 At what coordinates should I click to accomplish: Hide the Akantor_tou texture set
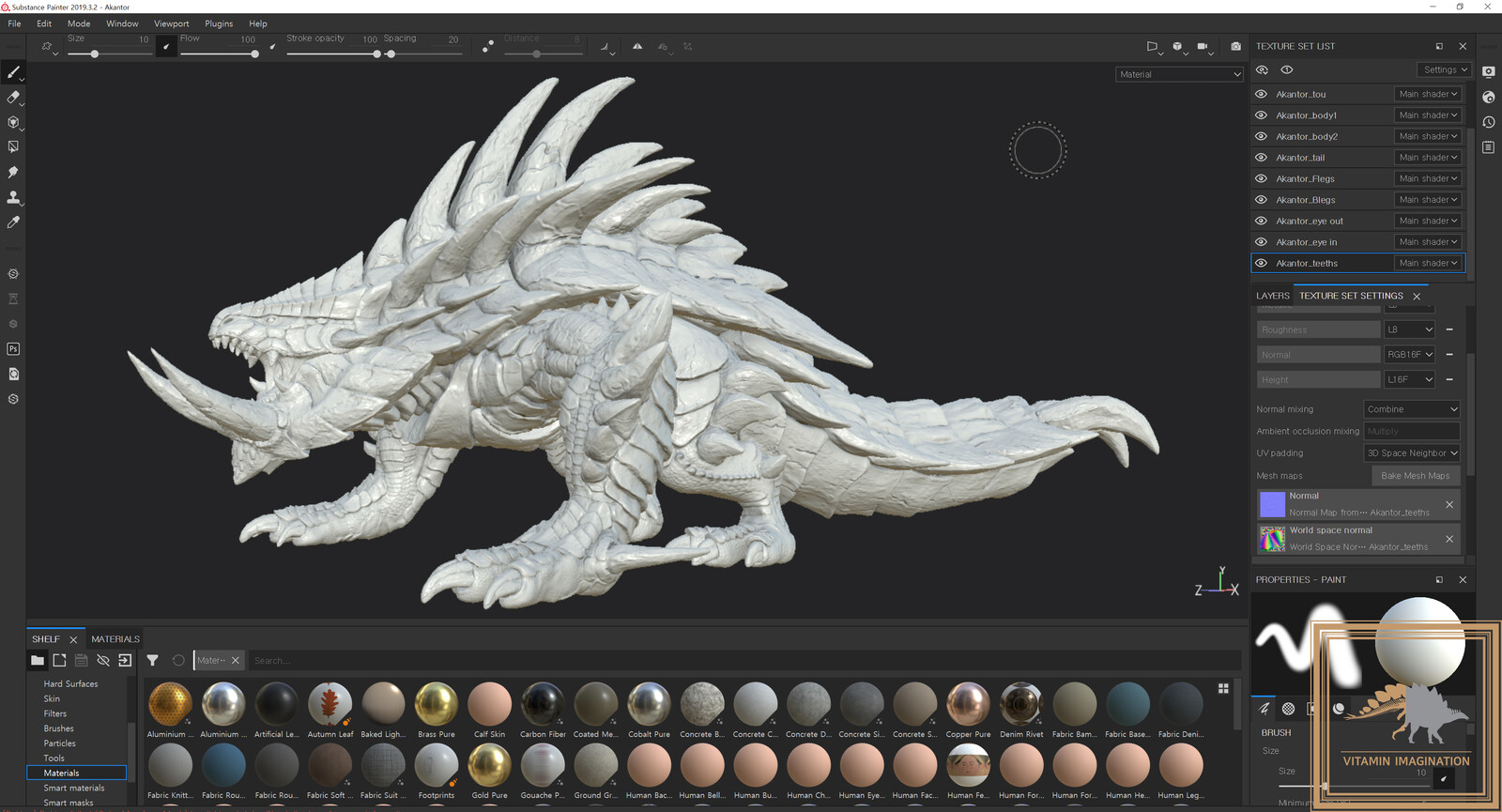click(x=1262, y=94)
